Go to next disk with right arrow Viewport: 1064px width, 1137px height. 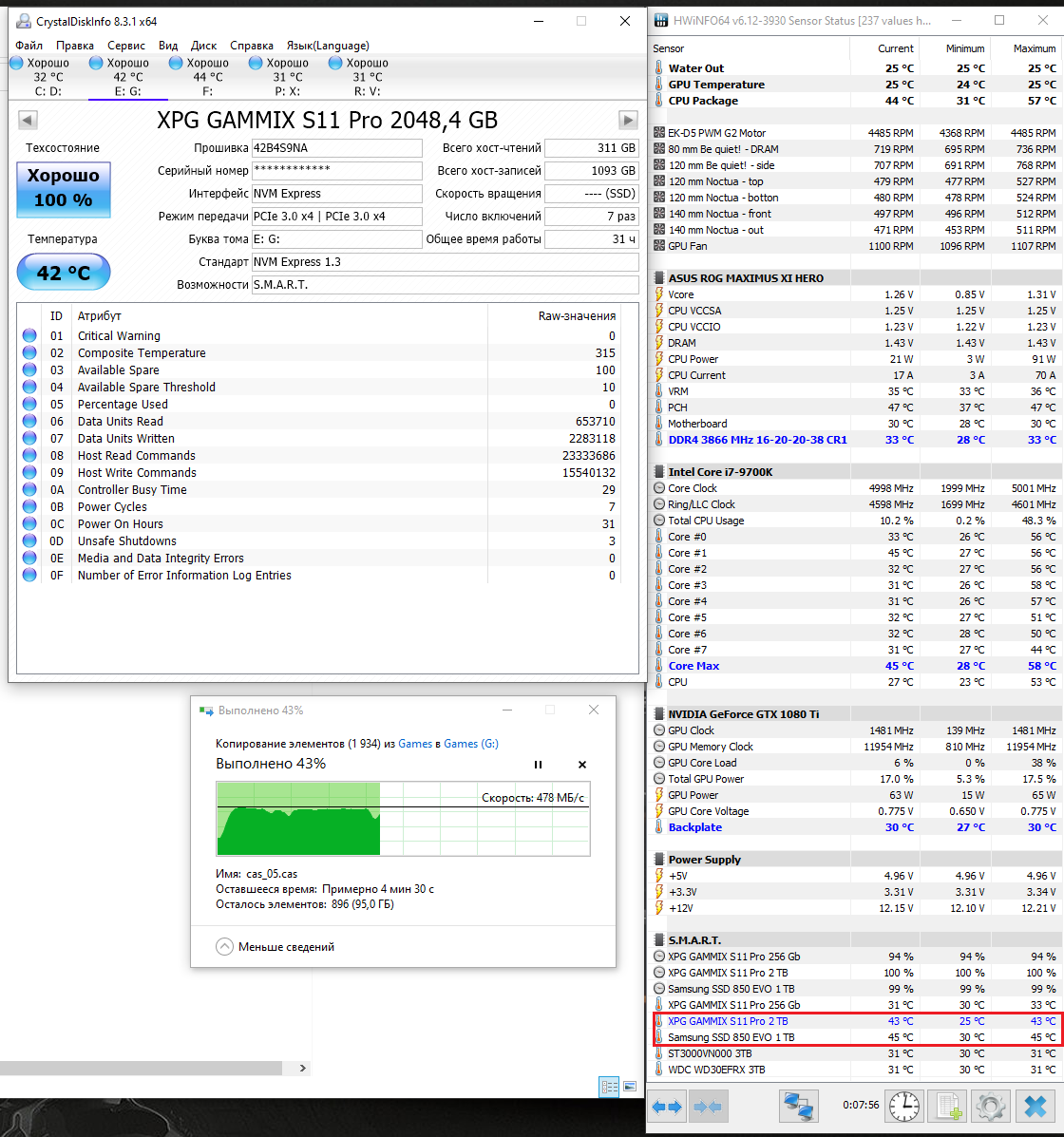click(x=628, y=120)
